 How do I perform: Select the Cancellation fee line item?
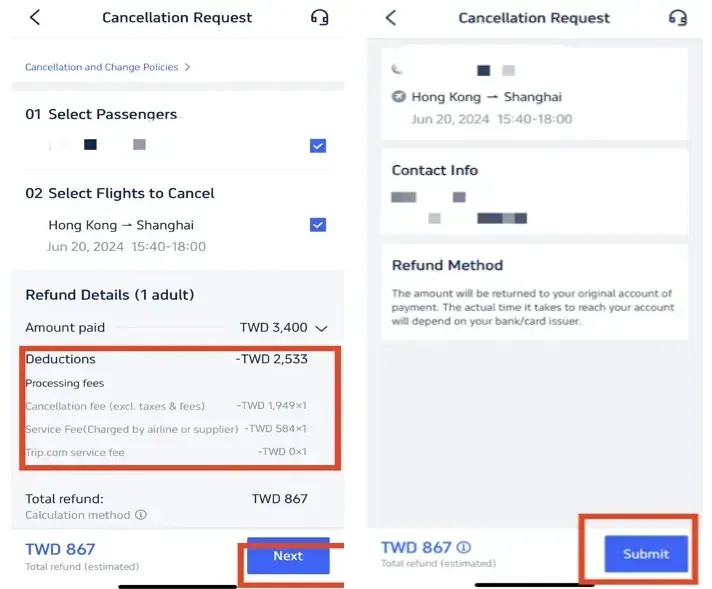166,405
